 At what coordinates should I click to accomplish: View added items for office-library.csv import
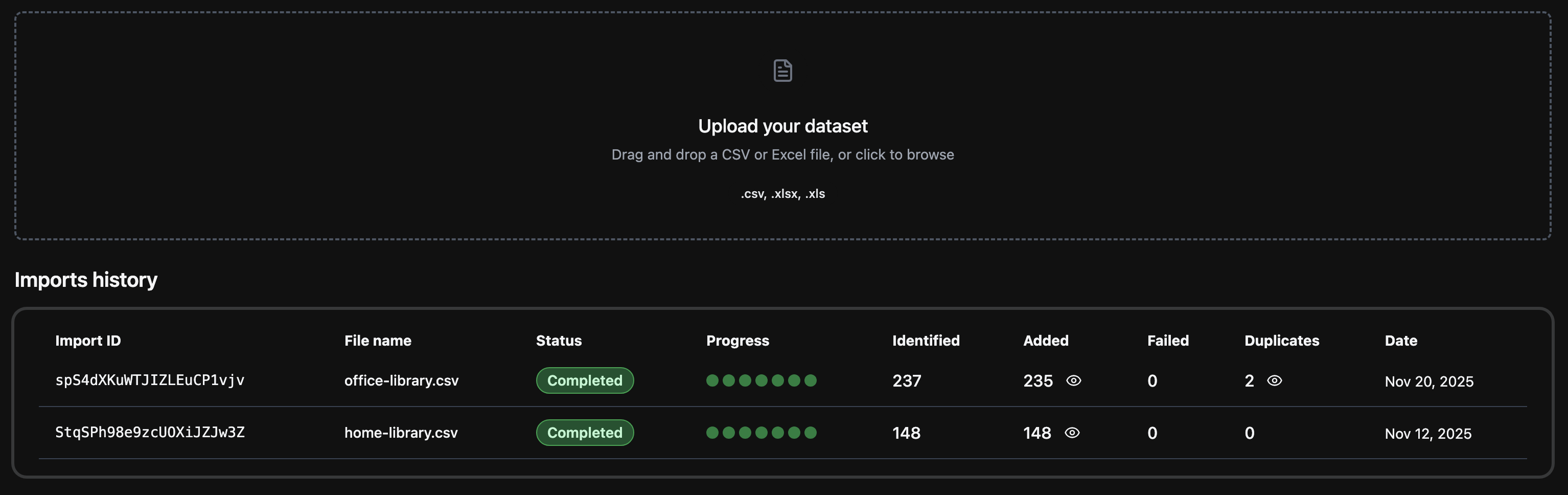[1074, 380]
